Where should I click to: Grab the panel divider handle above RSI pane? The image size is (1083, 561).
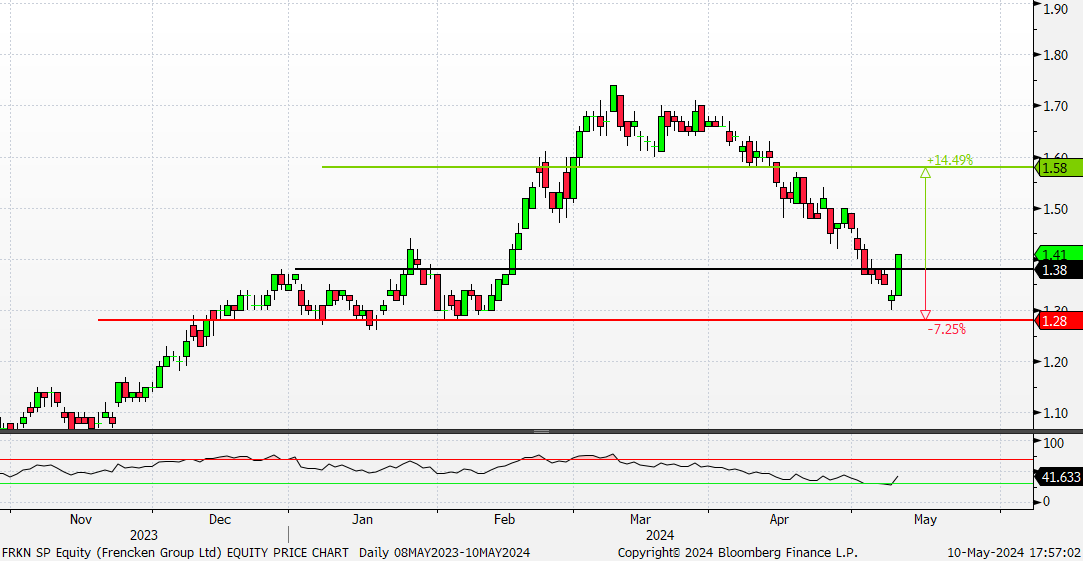[541, 431]
